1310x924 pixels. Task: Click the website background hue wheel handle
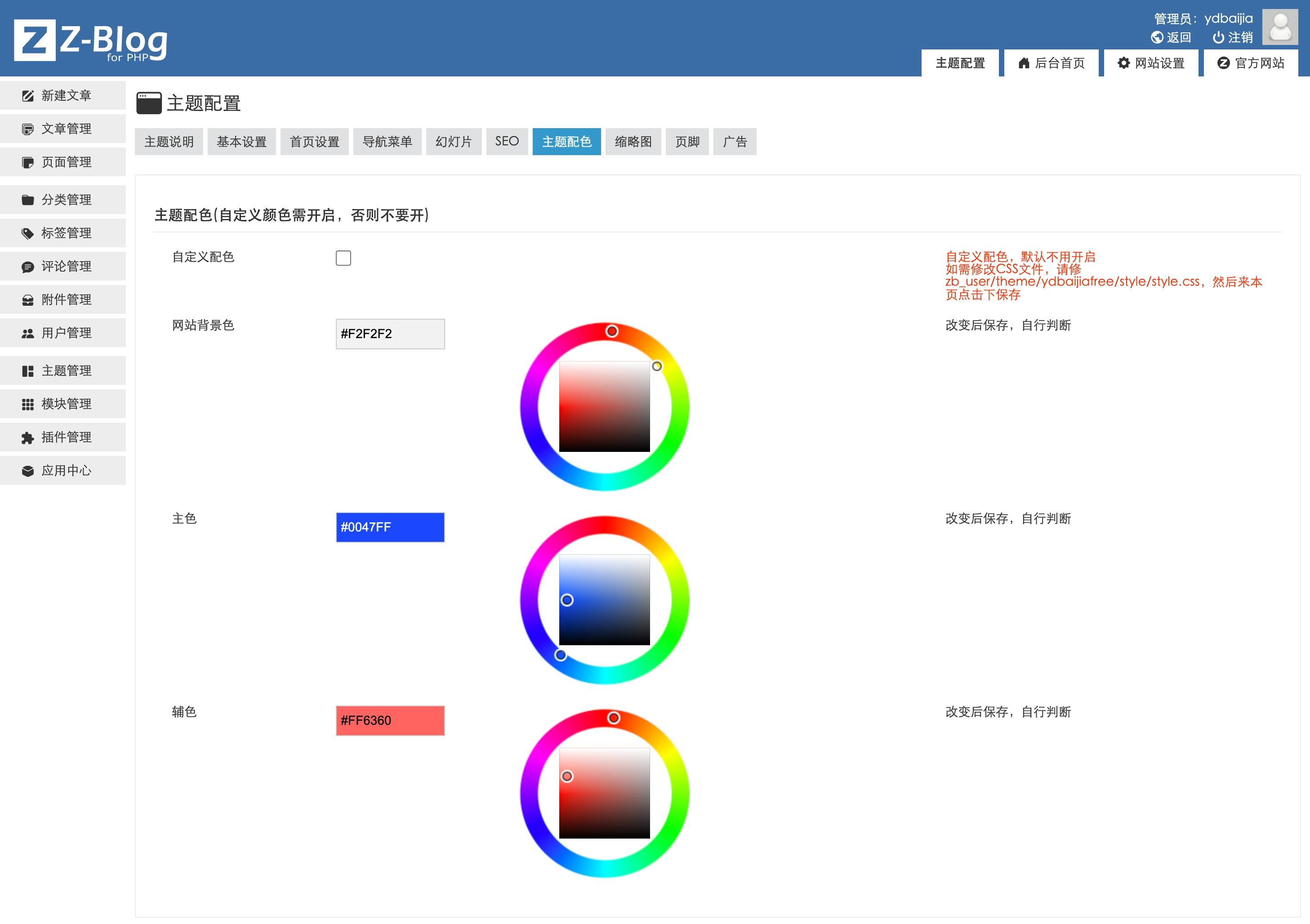[x=612, y=331]
